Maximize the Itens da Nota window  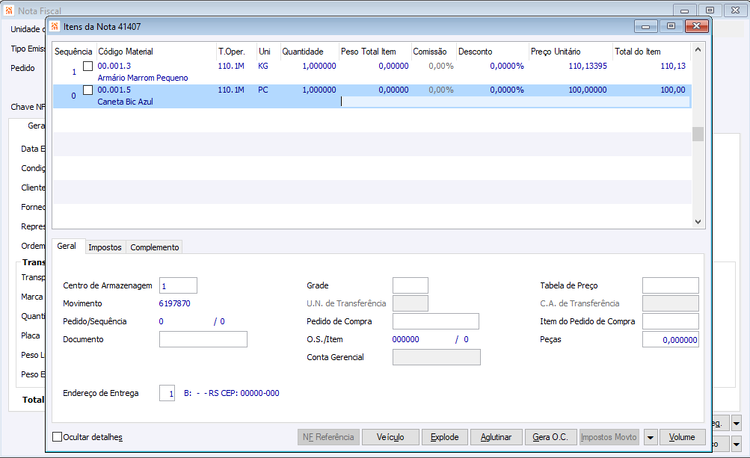(x=671, y=26)
